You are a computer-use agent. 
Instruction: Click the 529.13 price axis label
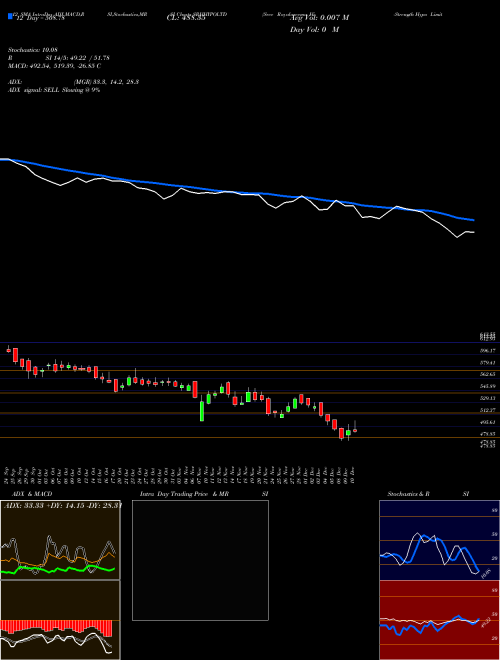click(x=488, y=398)
